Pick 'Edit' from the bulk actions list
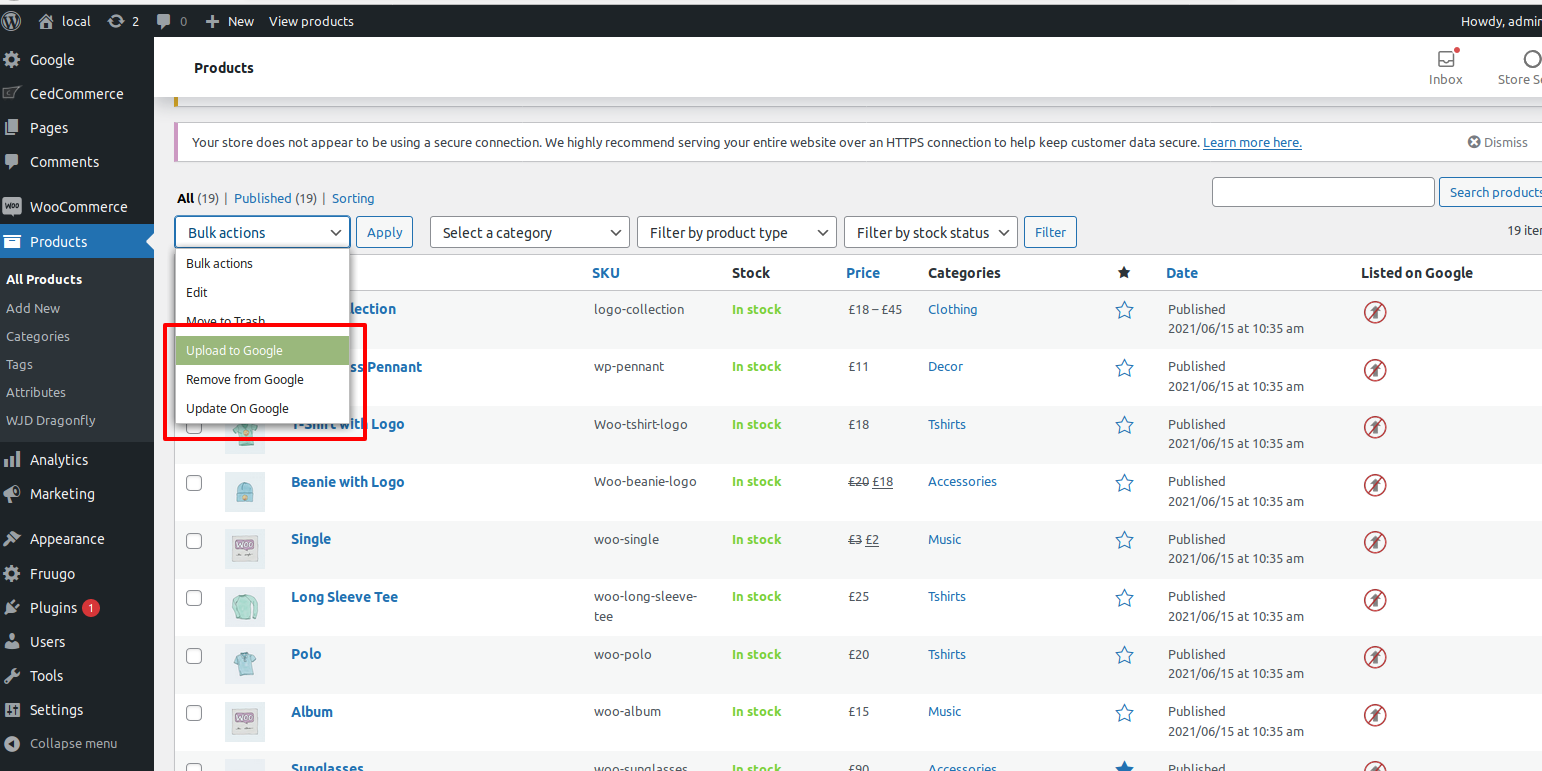The height and width of the screenshot is (771, 1542). tap(262, 293)
